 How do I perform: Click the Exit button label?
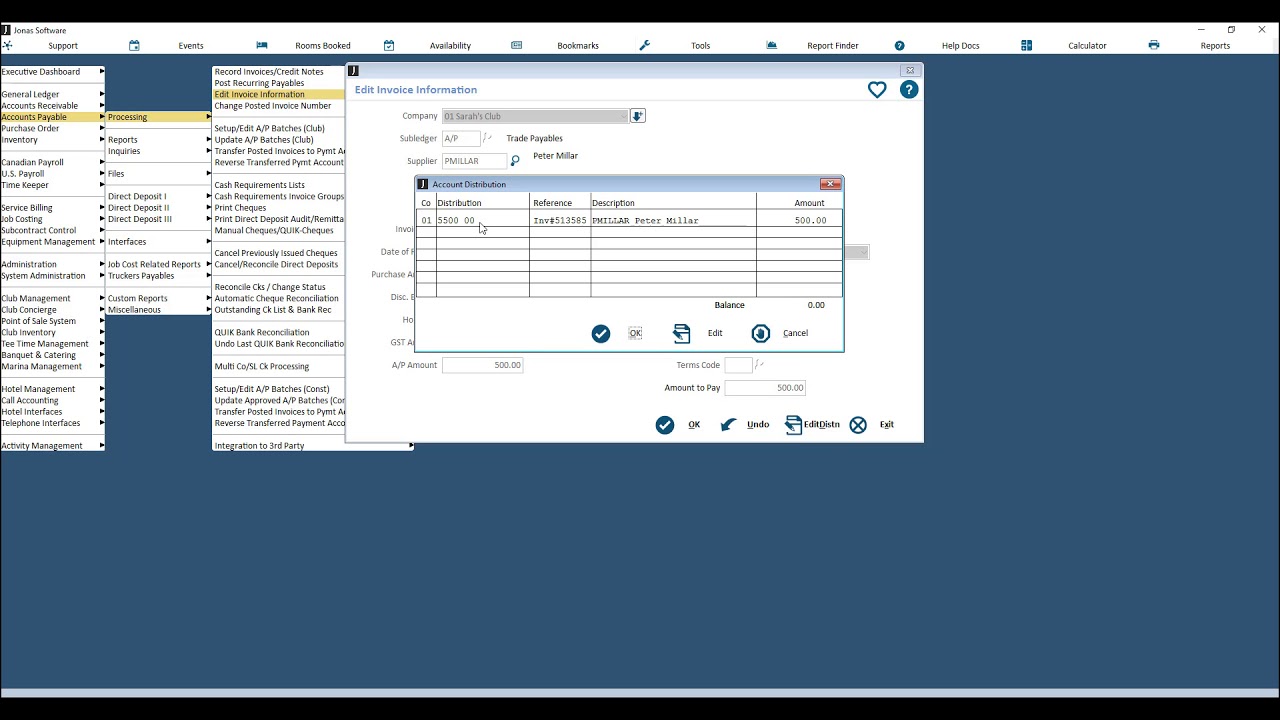[886, 425]
